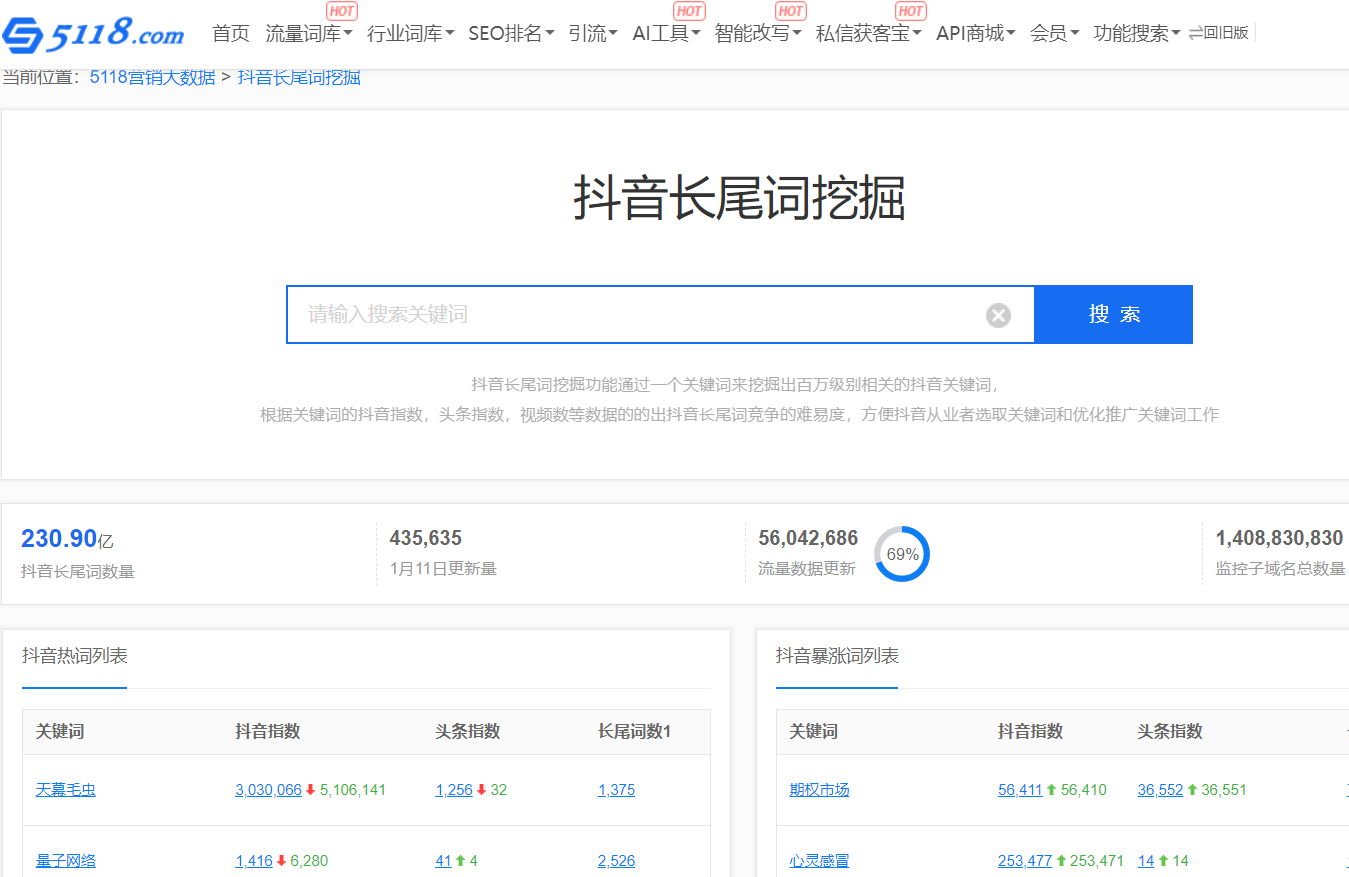
Task: Click the 56,411 Douyin index link
Action: point(1020,790)
